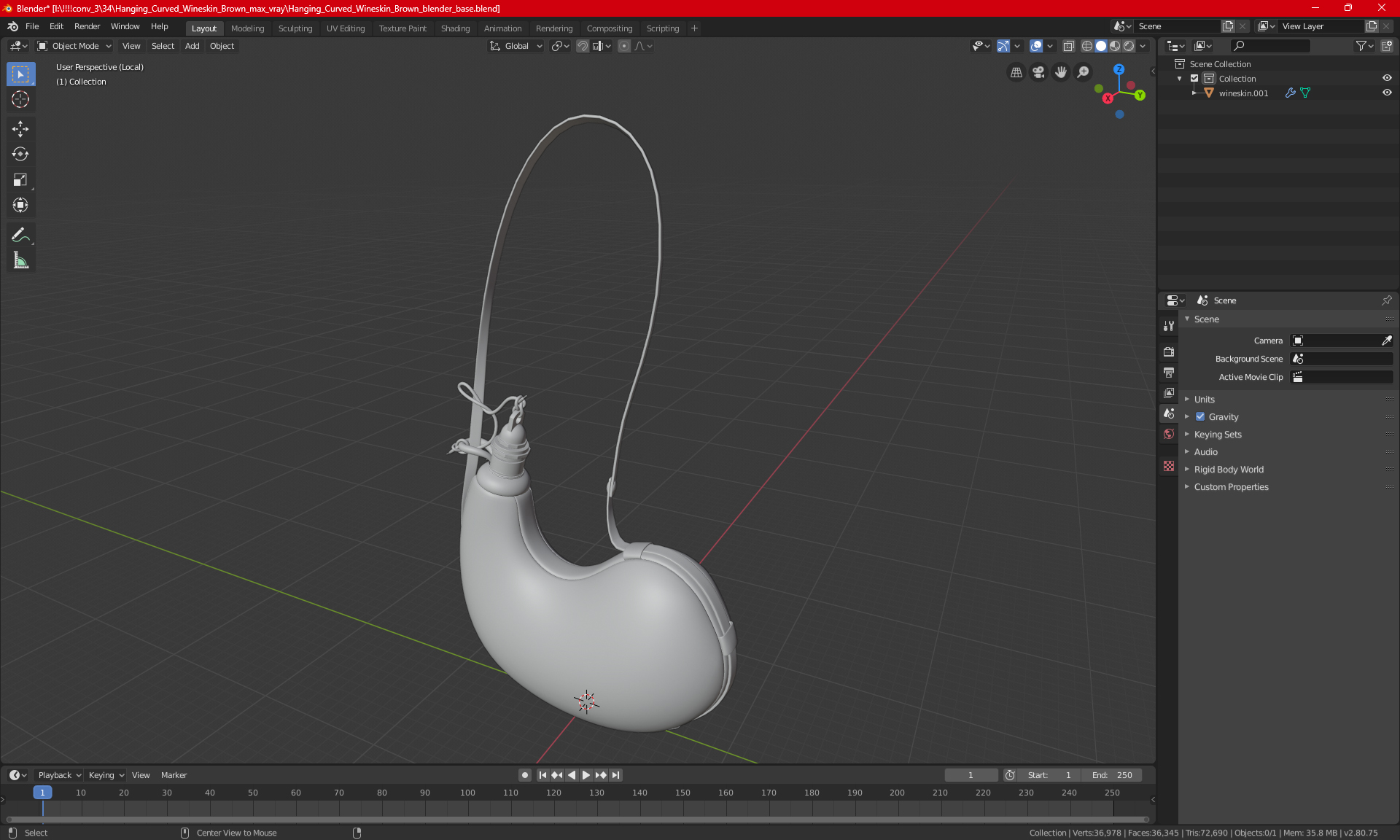Select the Rotate tool
The image size is (1400, 840).
[20, 154]
